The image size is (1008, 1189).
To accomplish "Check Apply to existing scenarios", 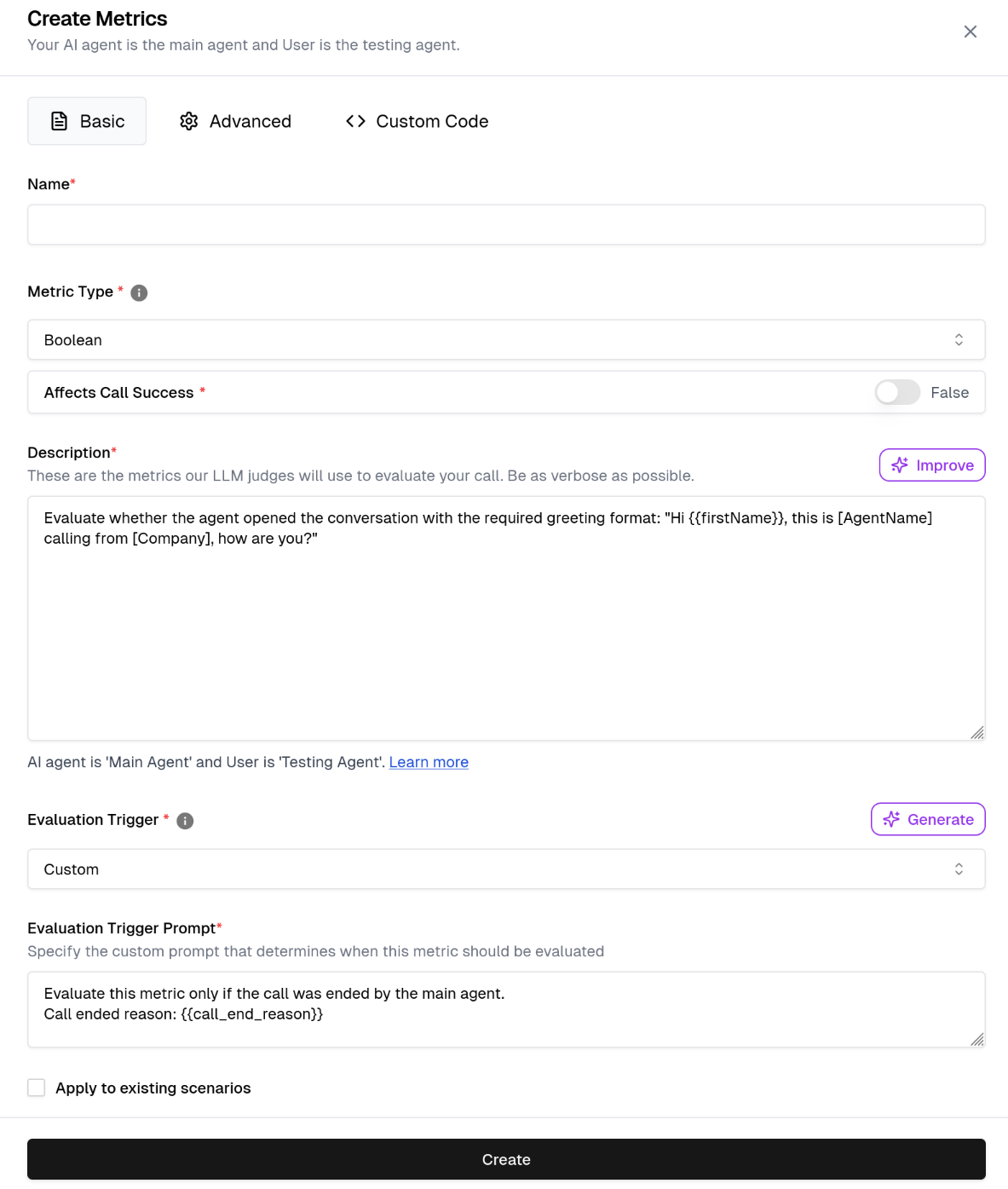I will (37, 1088).
